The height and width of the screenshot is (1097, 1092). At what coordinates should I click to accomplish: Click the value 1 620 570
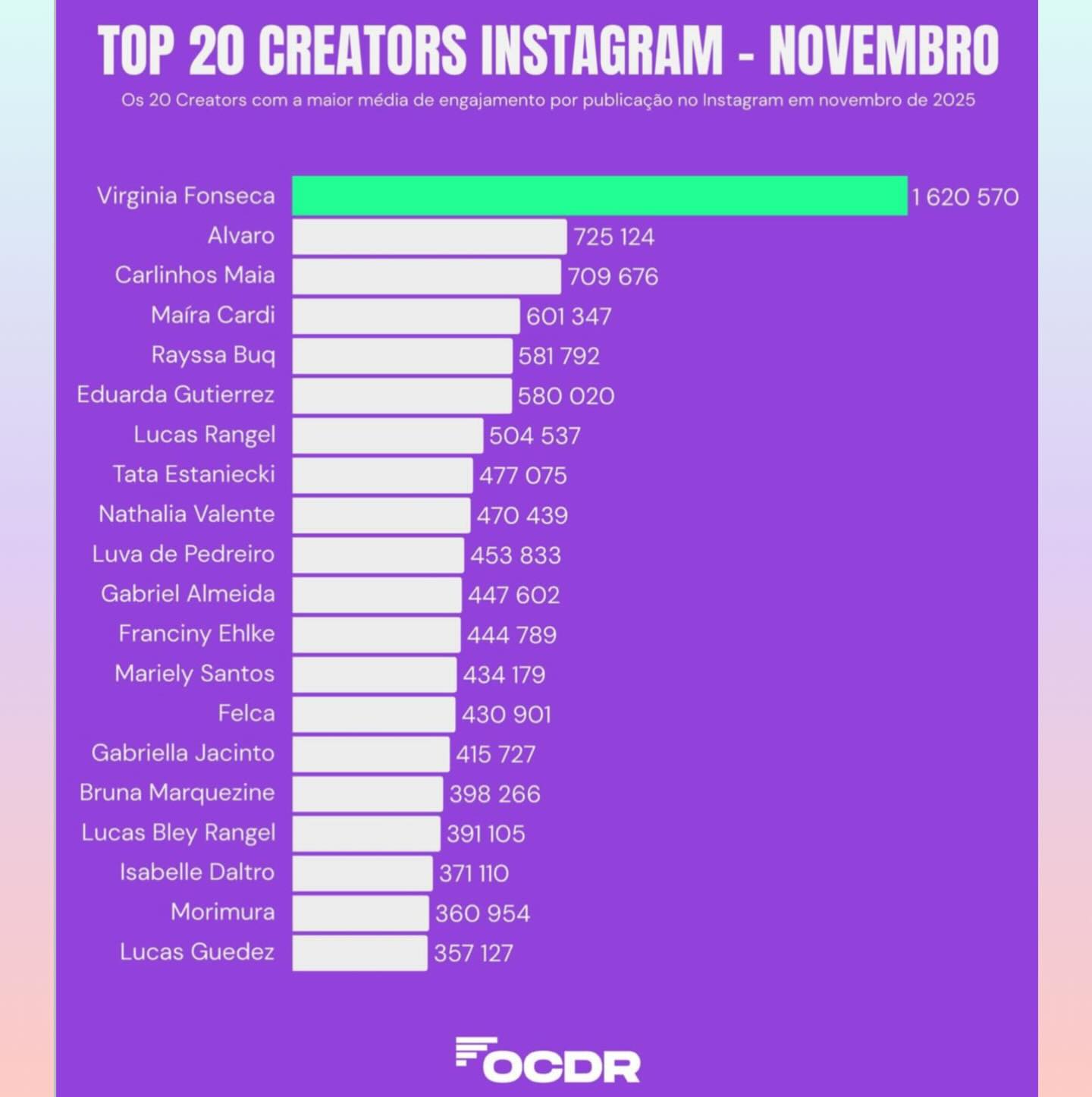coord(965,197)
